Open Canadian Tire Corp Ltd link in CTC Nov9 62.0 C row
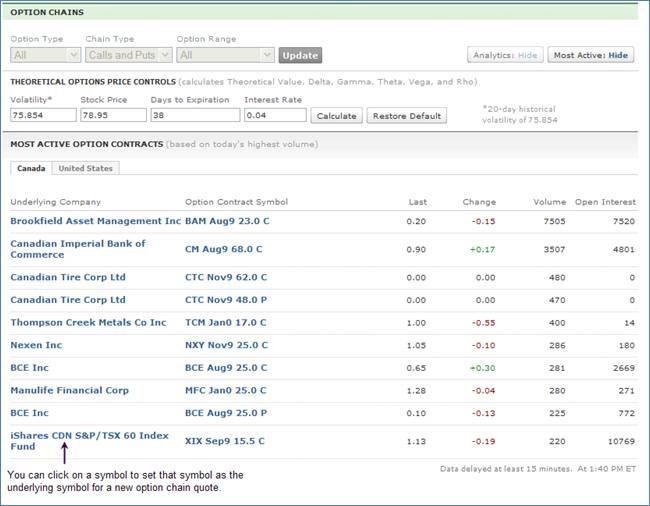The image size is (650, 506). tap(68, 277)
